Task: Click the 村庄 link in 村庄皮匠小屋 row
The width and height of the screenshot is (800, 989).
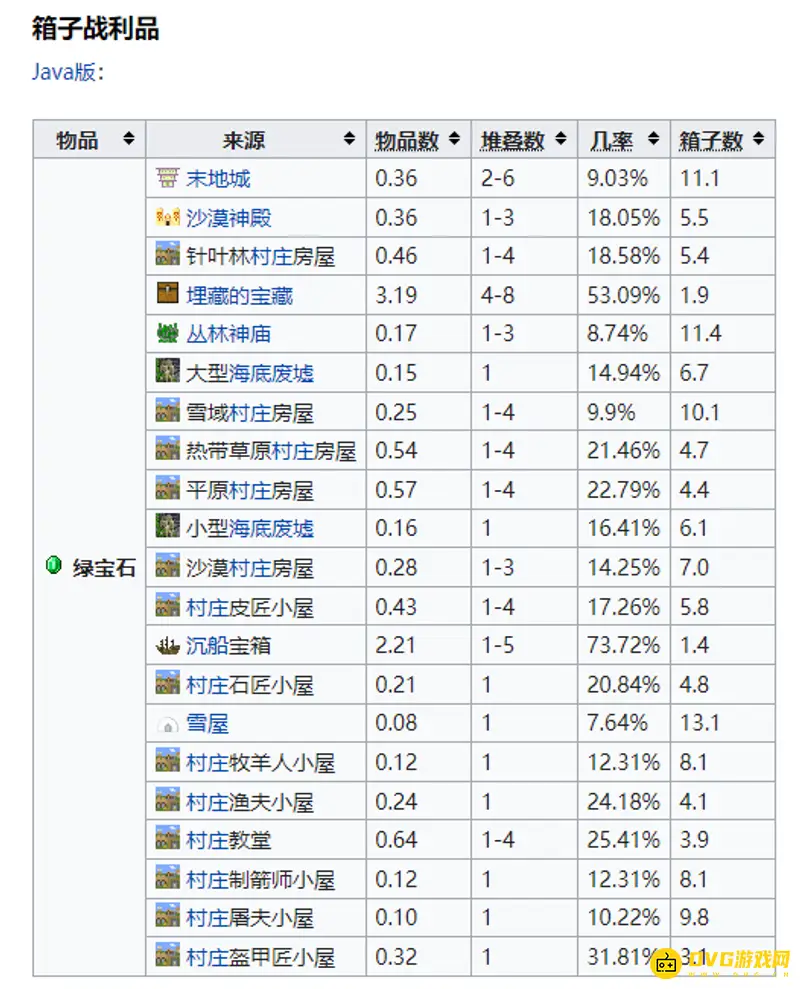Action: (x=208, y=607)
